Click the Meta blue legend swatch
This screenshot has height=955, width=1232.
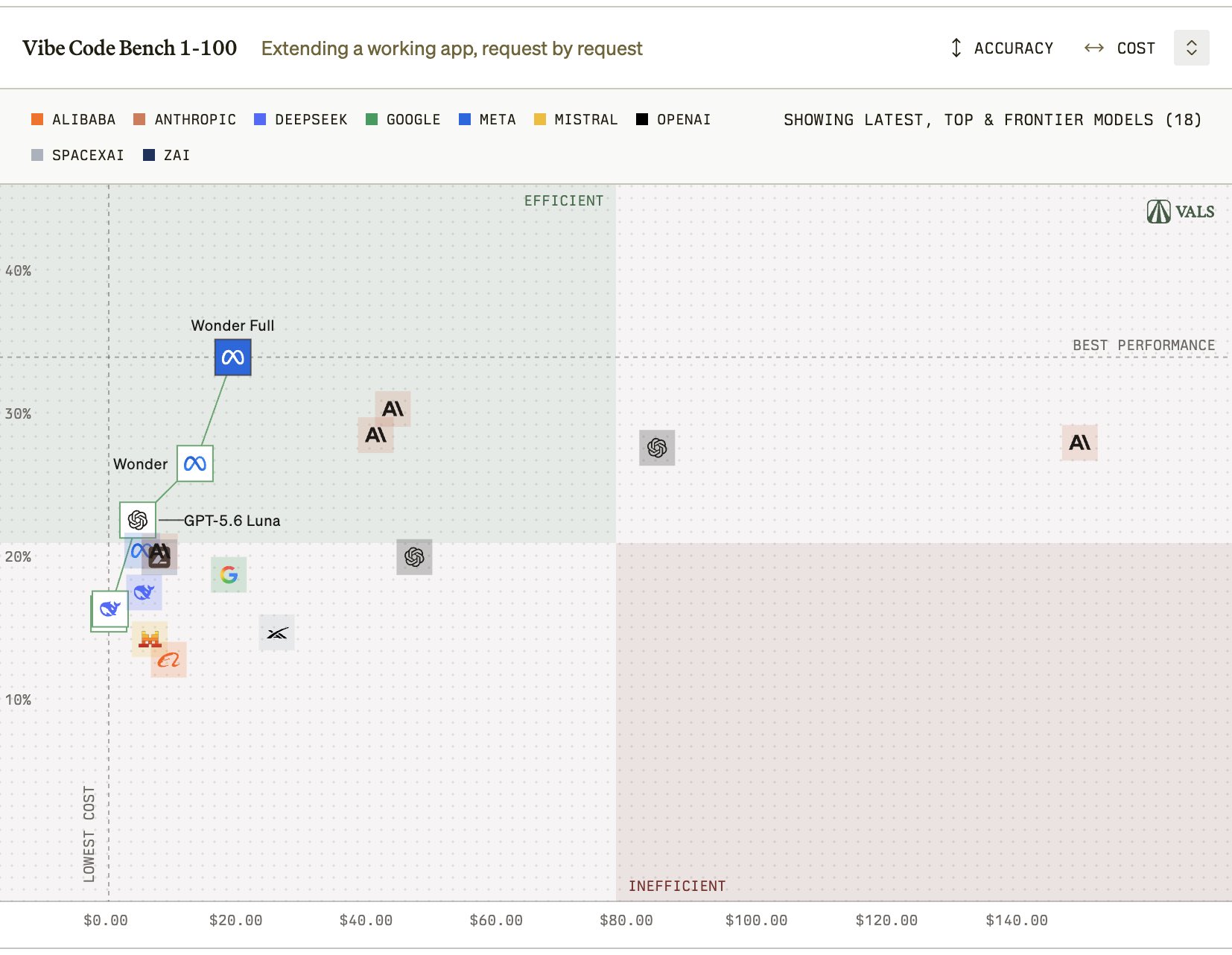(465, 119)
